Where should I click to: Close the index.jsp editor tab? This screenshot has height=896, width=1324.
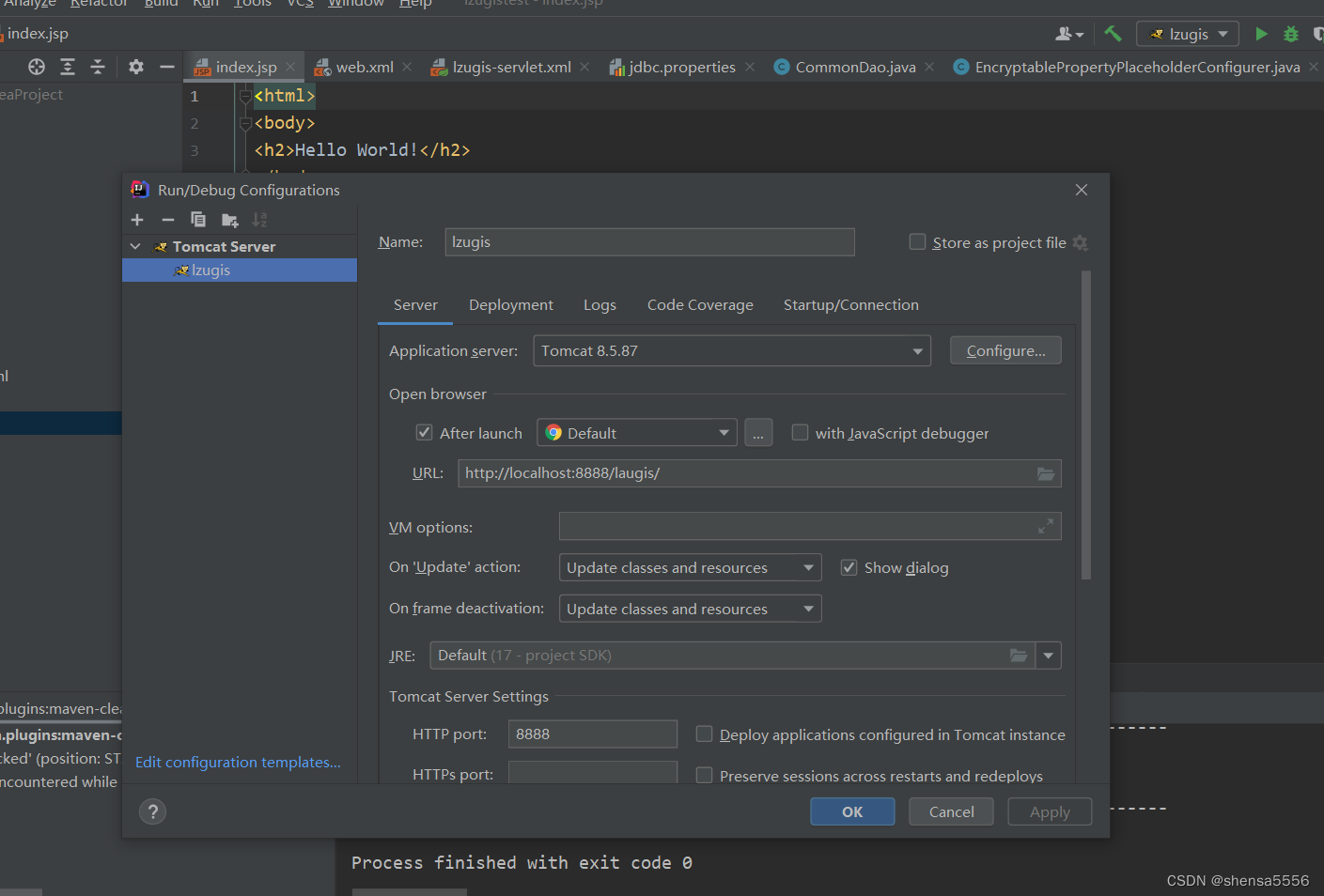click(x=290, y=67)
